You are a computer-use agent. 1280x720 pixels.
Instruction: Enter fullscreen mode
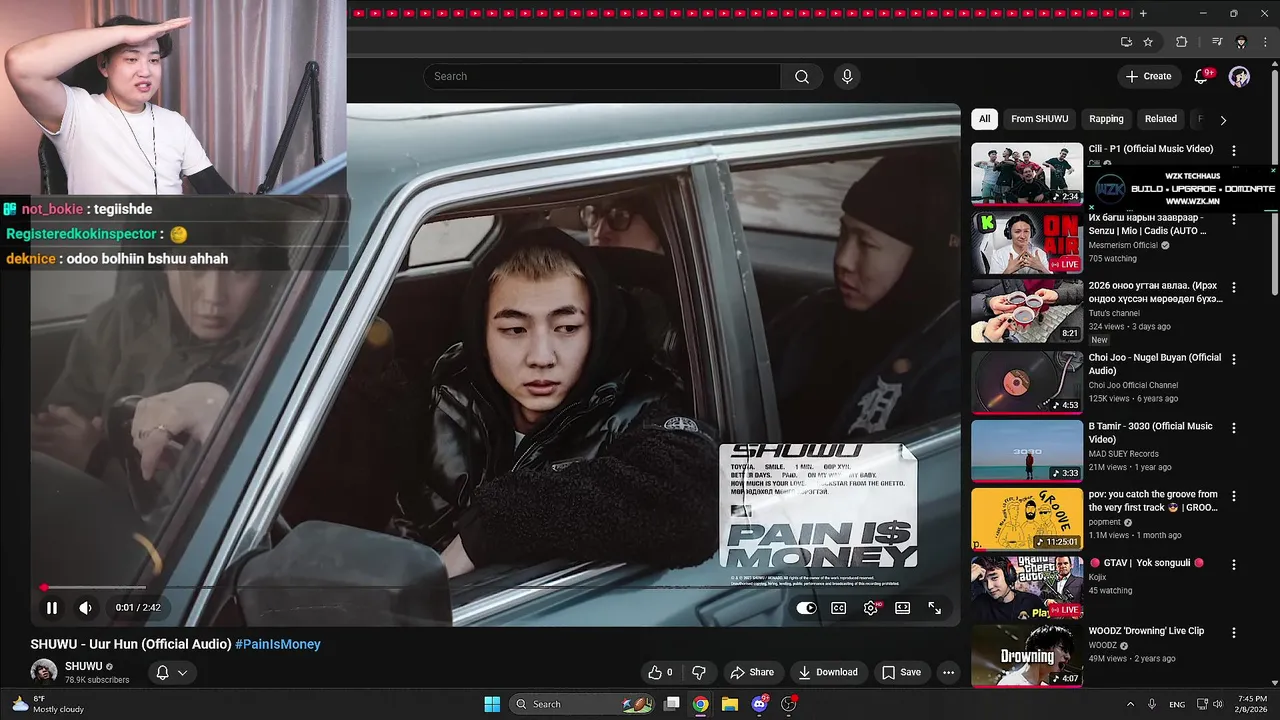[x=934, y=608]
